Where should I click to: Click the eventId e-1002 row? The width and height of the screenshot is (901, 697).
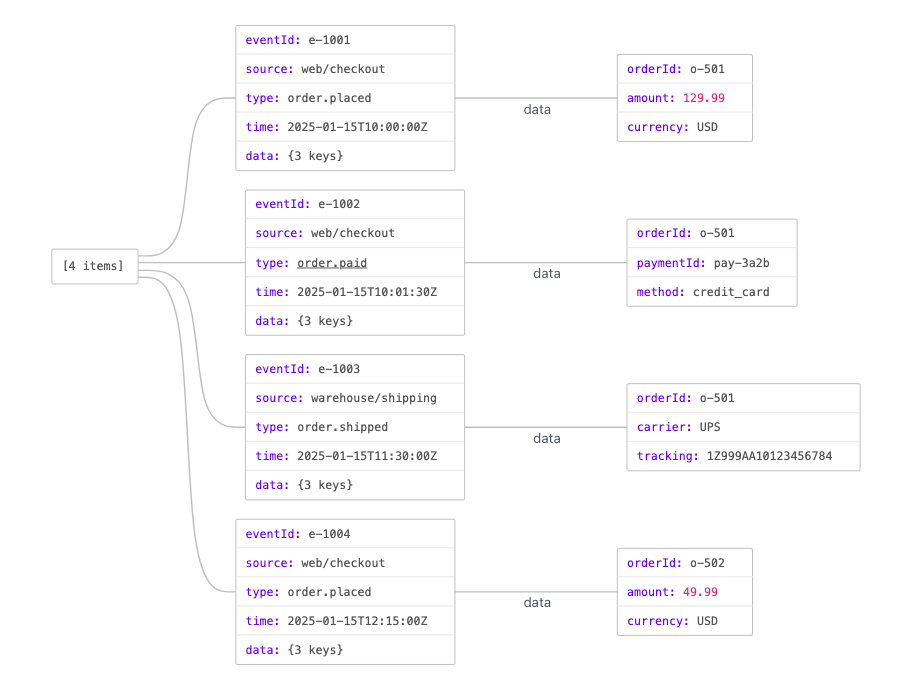coord(355,205)
